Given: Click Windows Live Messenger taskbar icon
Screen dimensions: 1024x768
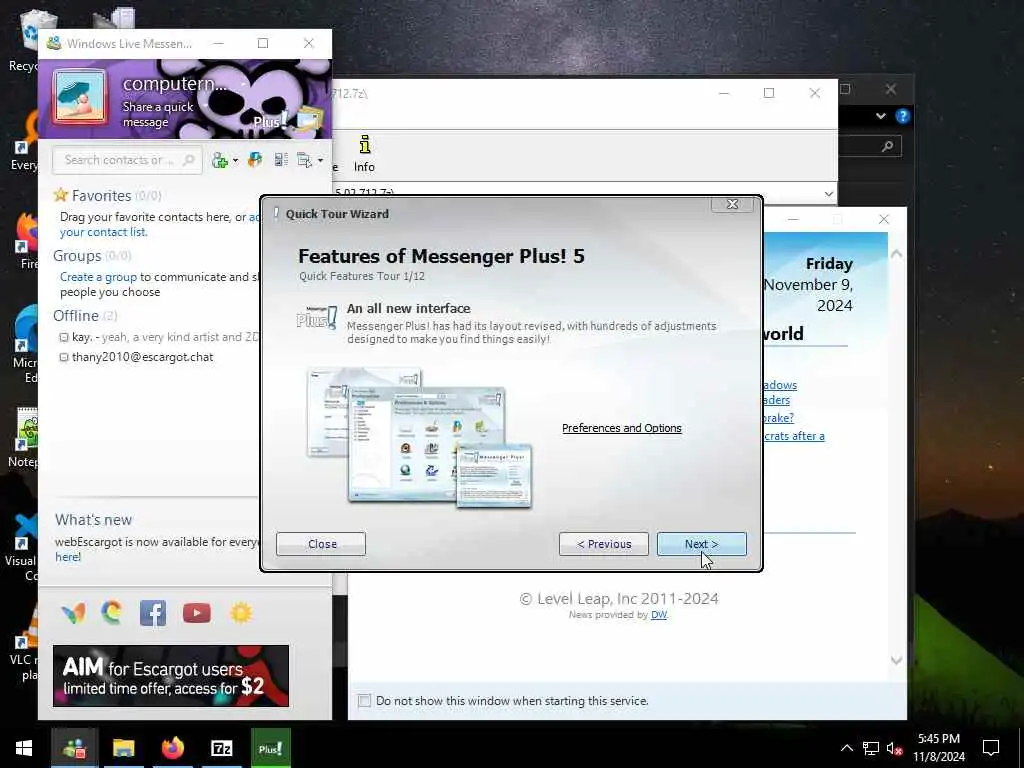Looking at the screenshot, I should point(74,748).
